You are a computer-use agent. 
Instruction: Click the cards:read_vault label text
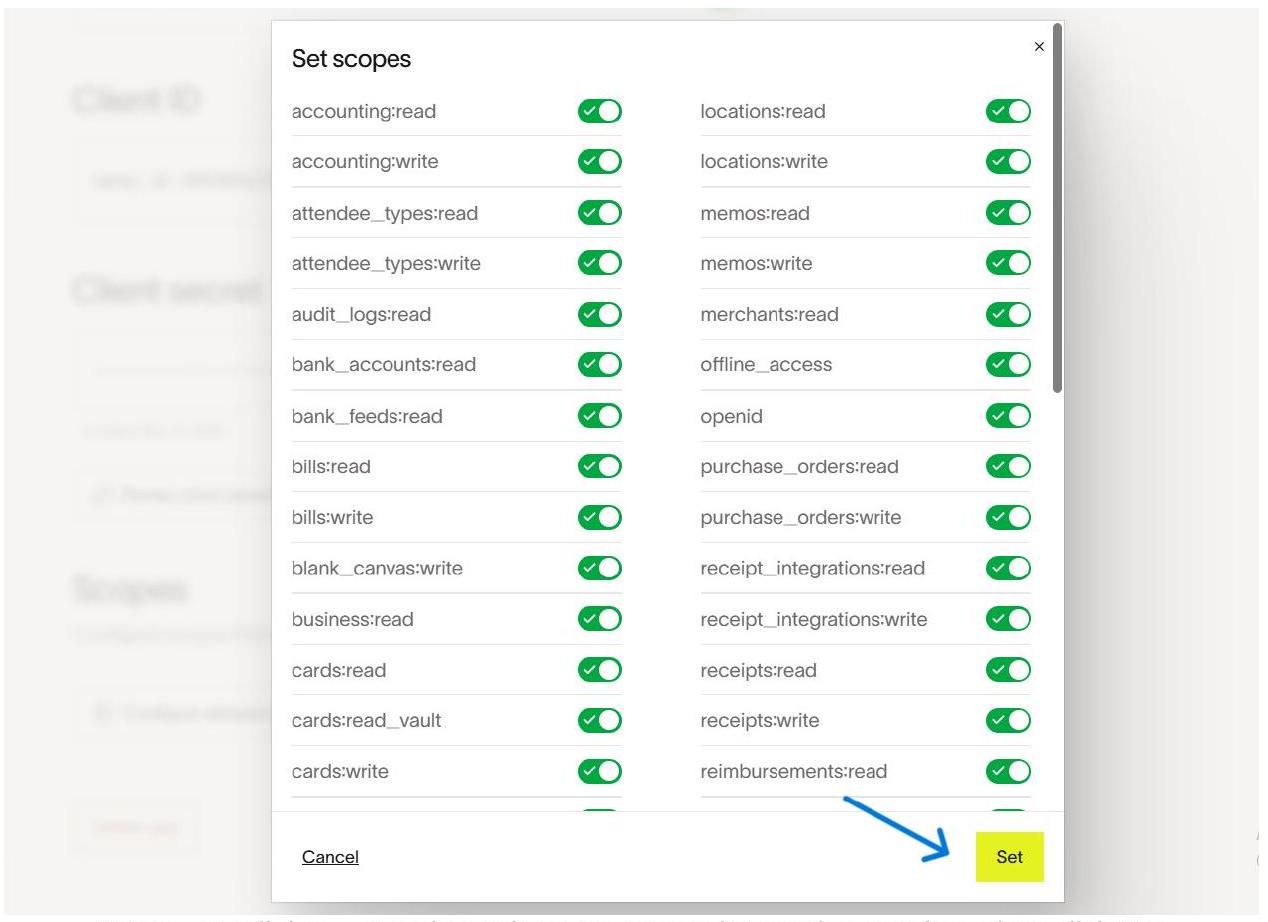click(366, 720)
